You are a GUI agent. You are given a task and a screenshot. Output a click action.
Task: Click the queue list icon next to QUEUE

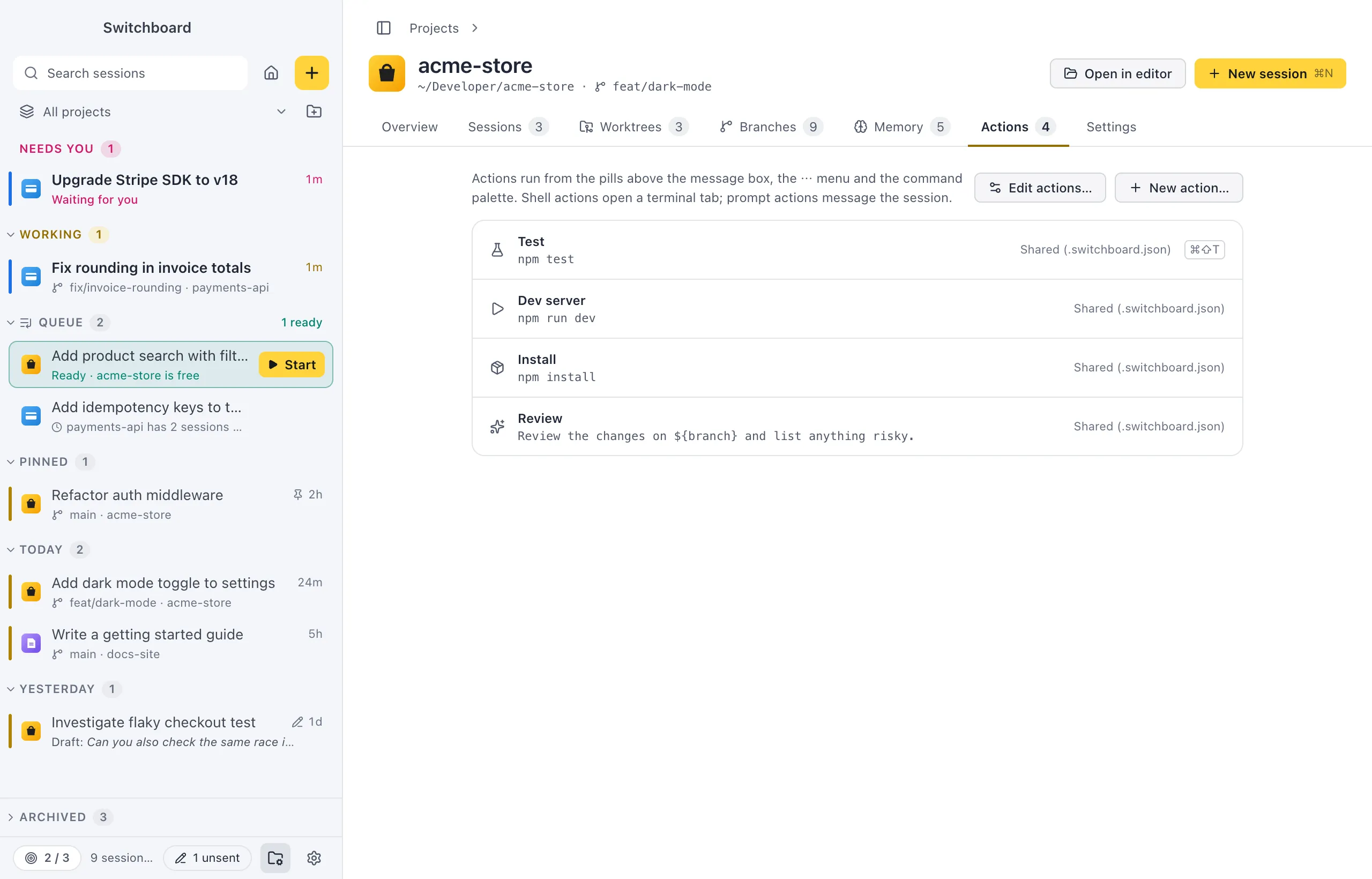[26, 323]
